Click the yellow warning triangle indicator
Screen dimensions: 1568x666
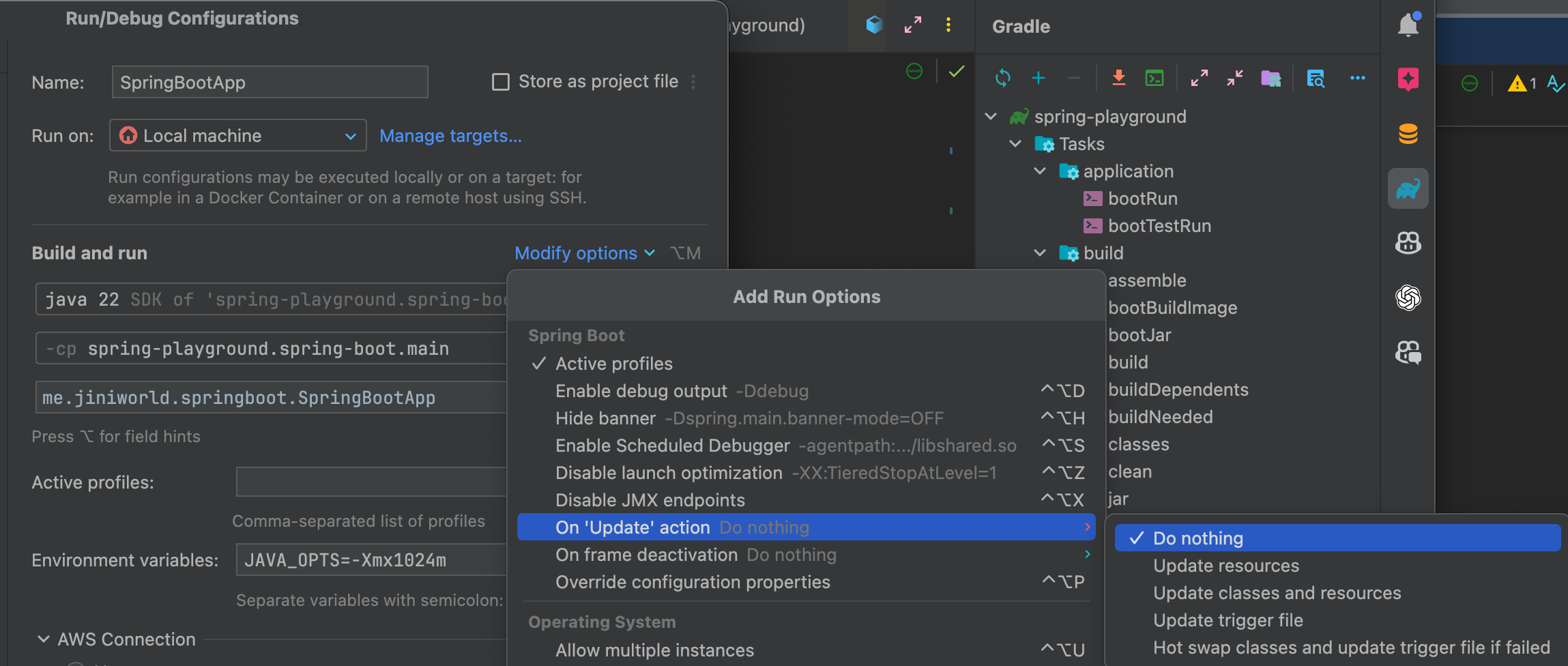click(x=1517, y=83)
